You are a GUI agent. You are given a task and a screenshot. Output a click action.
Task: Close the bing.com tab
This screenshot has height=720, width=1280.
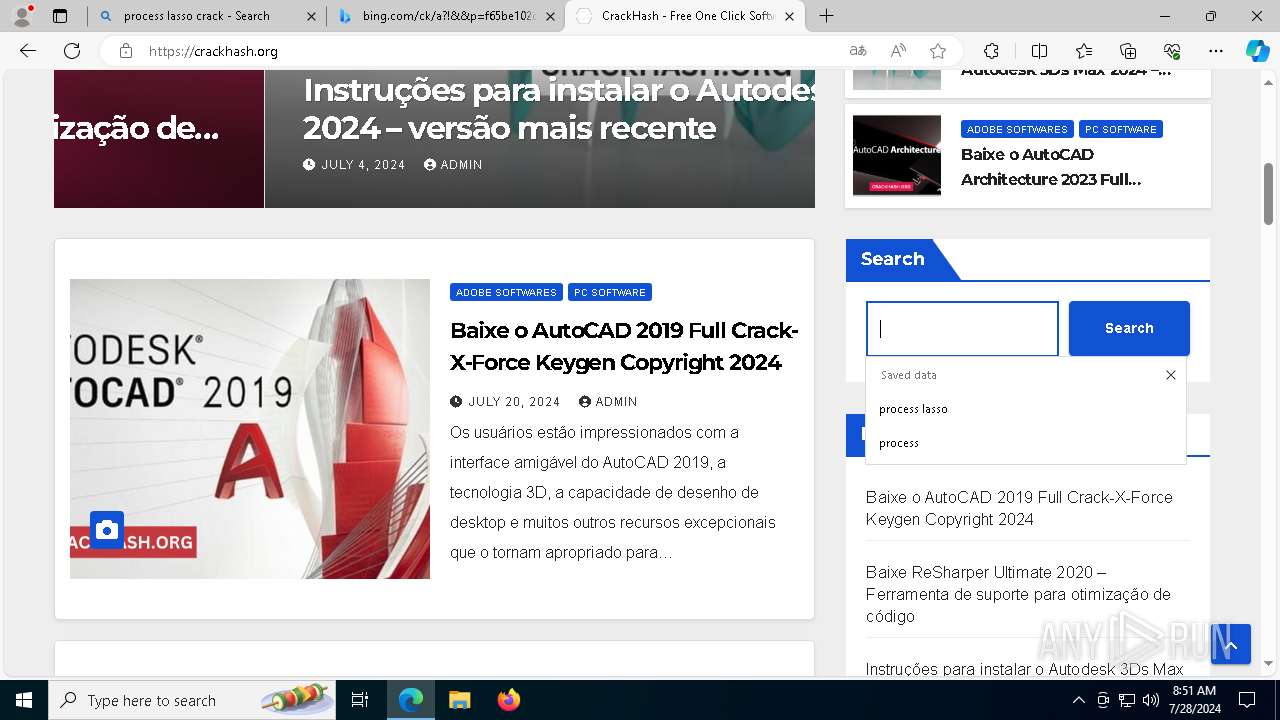550,16
